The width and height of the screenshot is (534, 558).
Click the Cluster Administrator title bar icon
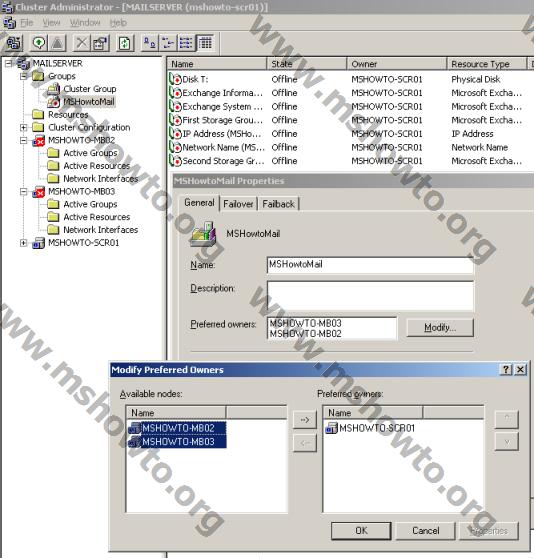[x=7, y=7]
